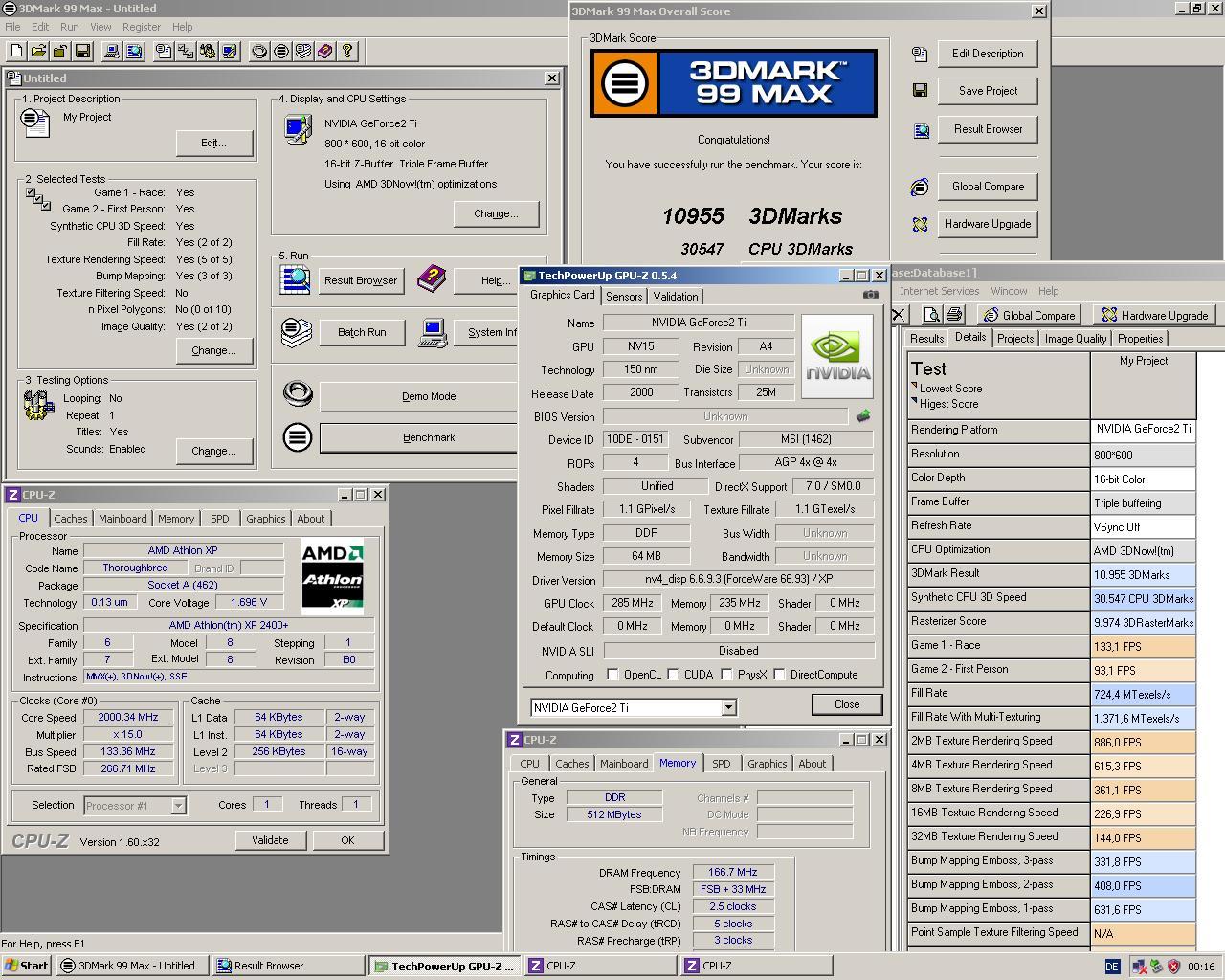Click the Result Browser taskbar button
Image resolution: width=1225 pixels, height=980 pixels.
point(288,966)
